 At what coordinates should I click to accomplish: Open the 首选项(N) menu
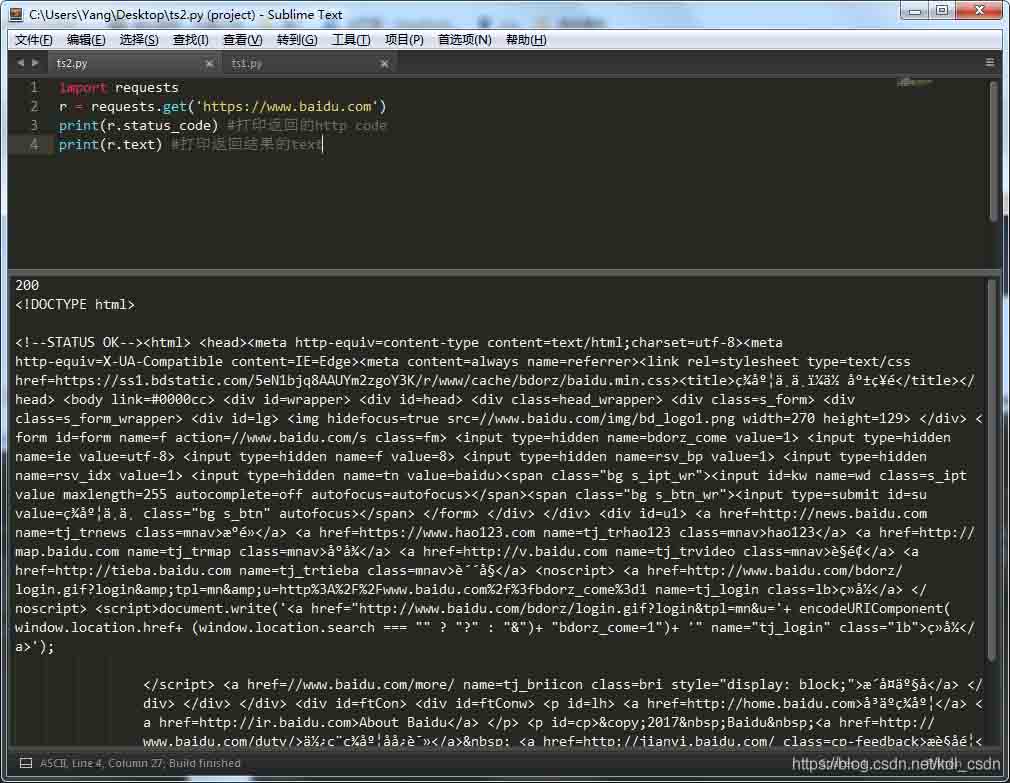464,40
